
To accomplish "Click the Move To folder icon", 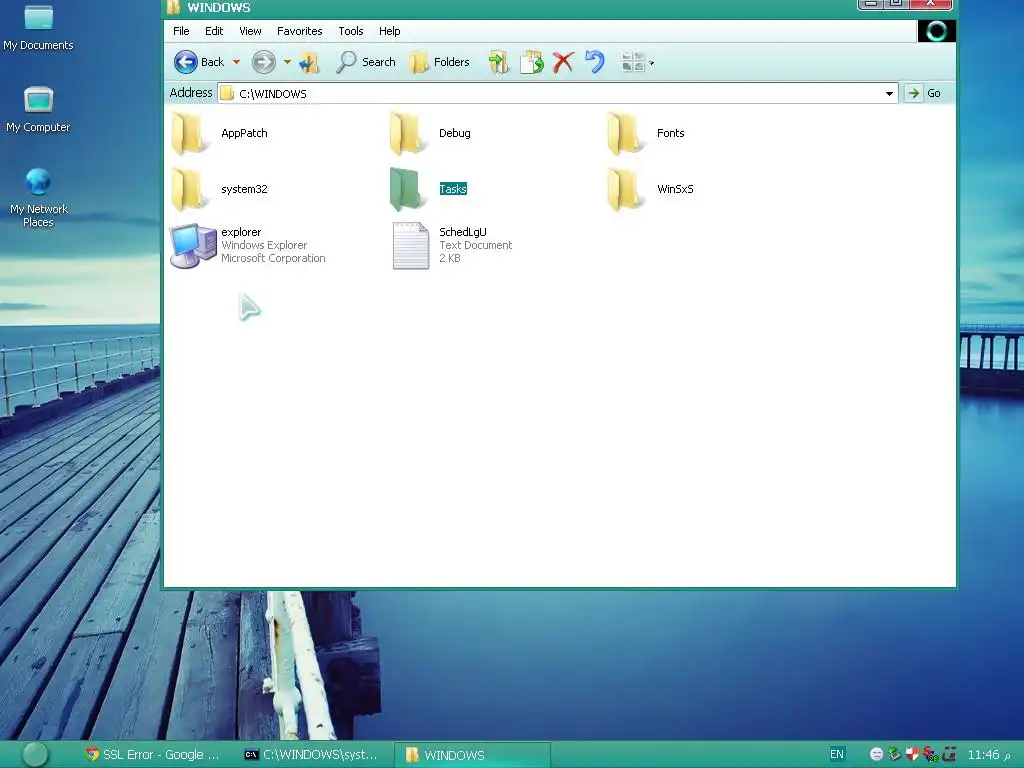I will (x=498, y=62).
